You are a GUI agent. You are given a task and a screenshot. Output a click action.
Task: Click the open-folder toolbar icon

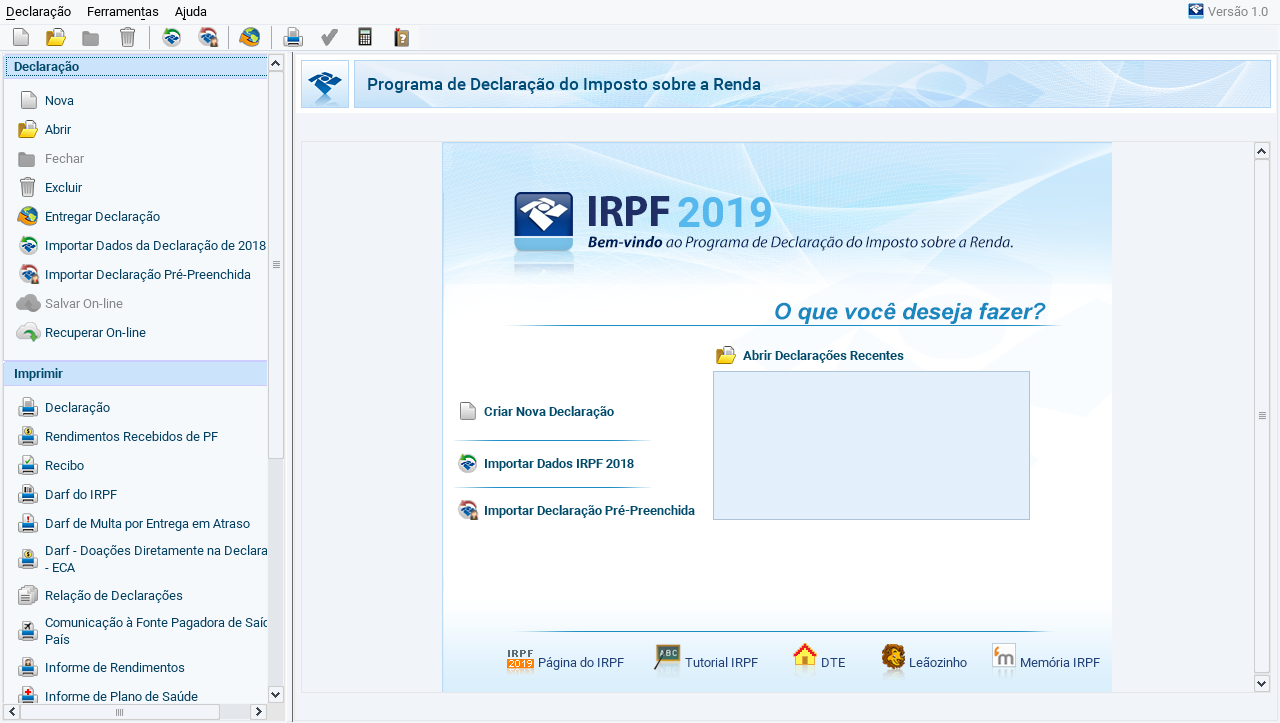[56, 38]
